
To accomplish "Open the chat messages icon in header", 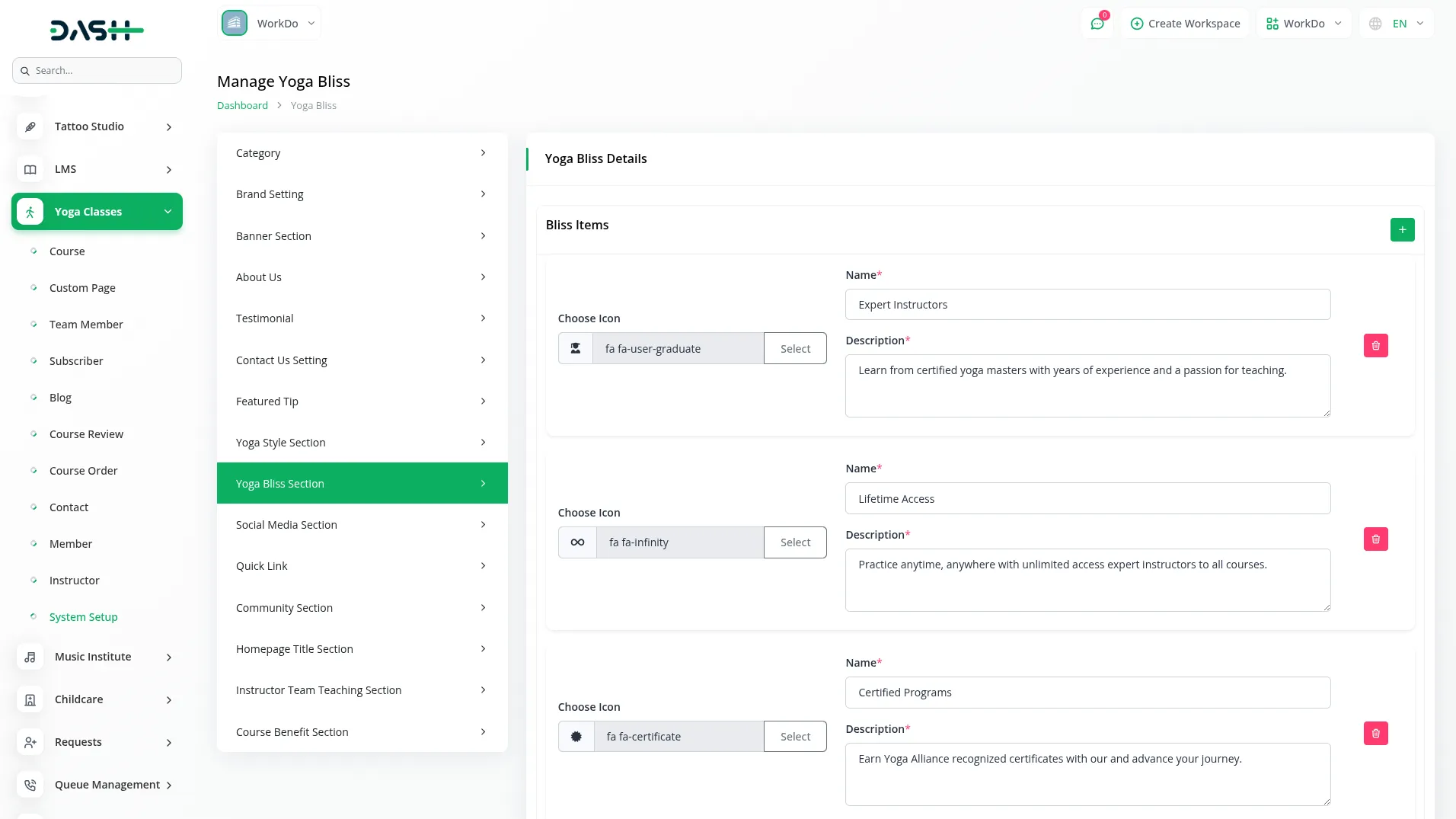I will pos(1097,24).
